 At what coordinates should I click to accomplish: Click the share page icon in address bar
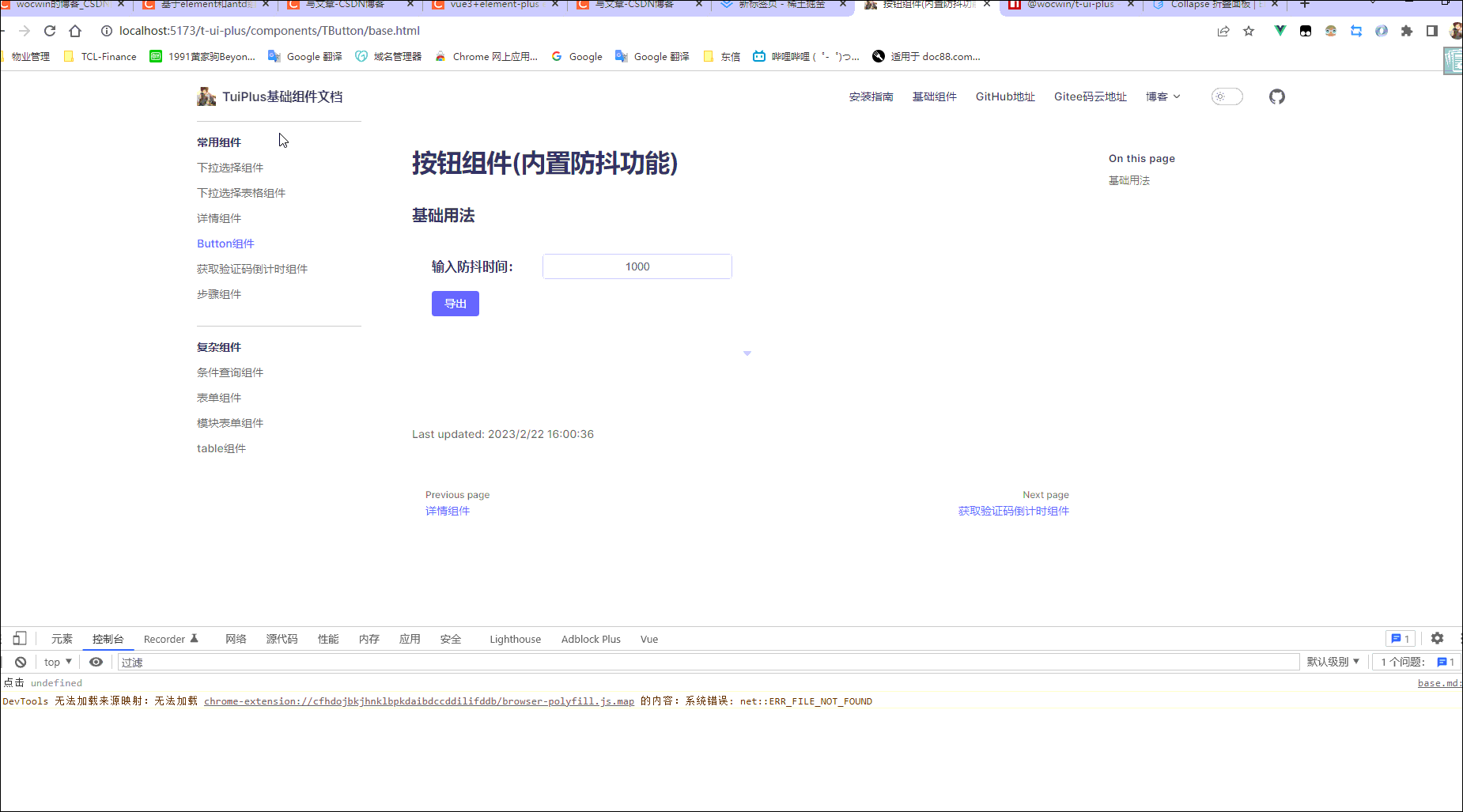[x=1224, y=31]
